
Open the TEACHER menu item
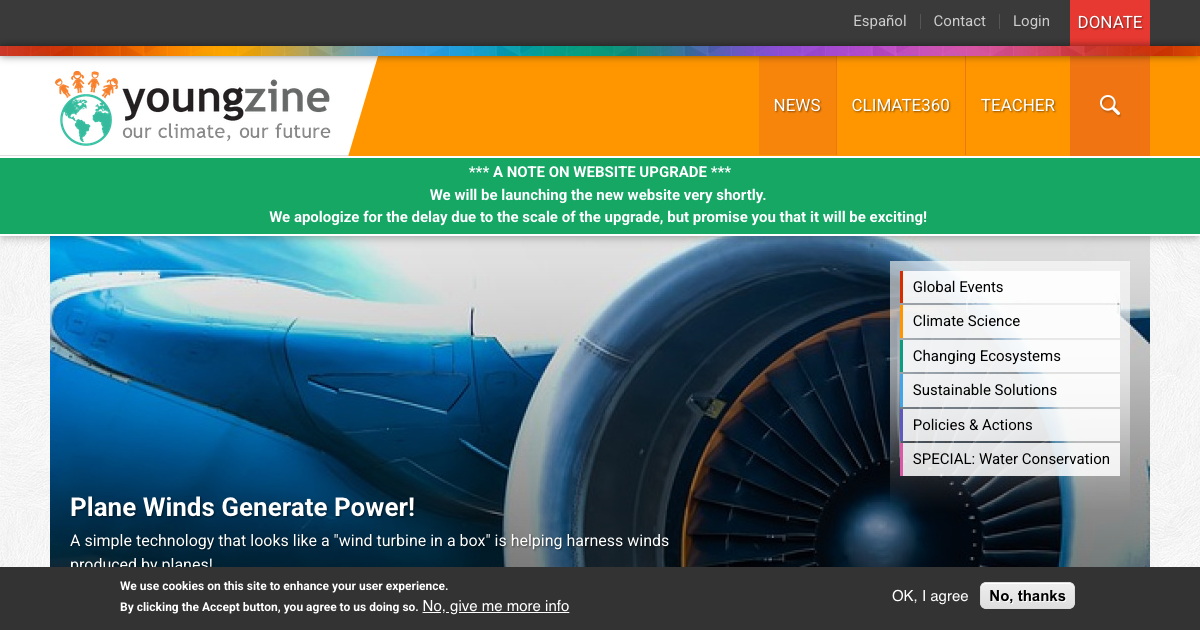click(1017, 105)
